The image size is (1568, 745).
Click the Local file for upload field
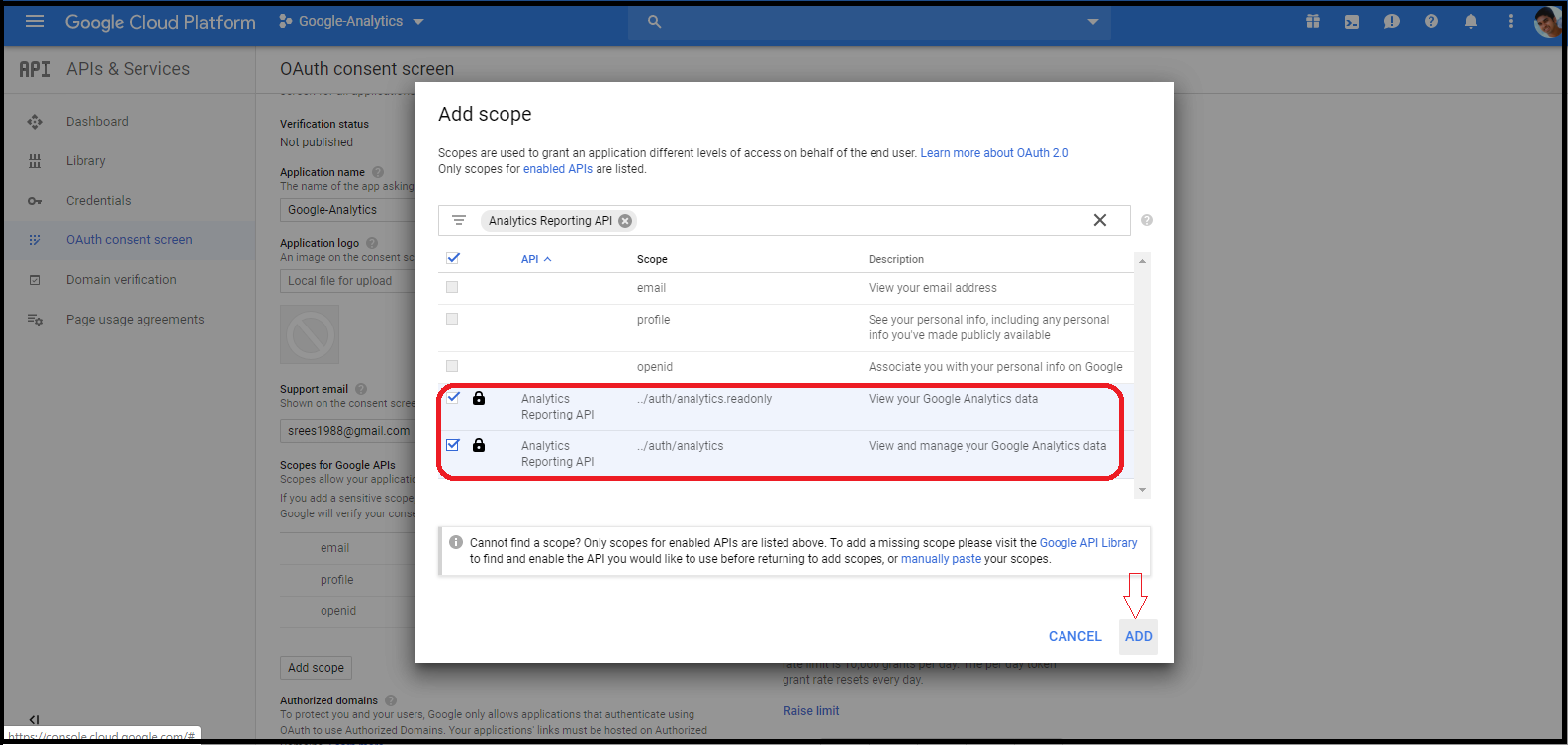coord(347,281)
